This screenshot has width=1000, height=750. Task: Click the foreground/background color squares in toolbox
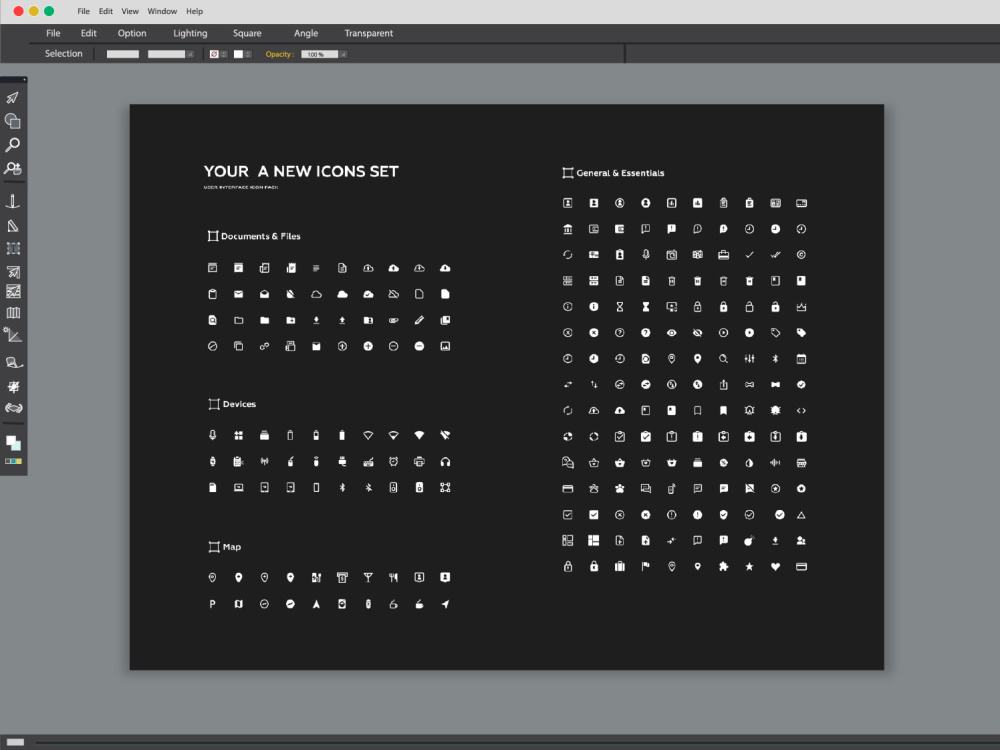pyautogui.click(x=13, y=443)
